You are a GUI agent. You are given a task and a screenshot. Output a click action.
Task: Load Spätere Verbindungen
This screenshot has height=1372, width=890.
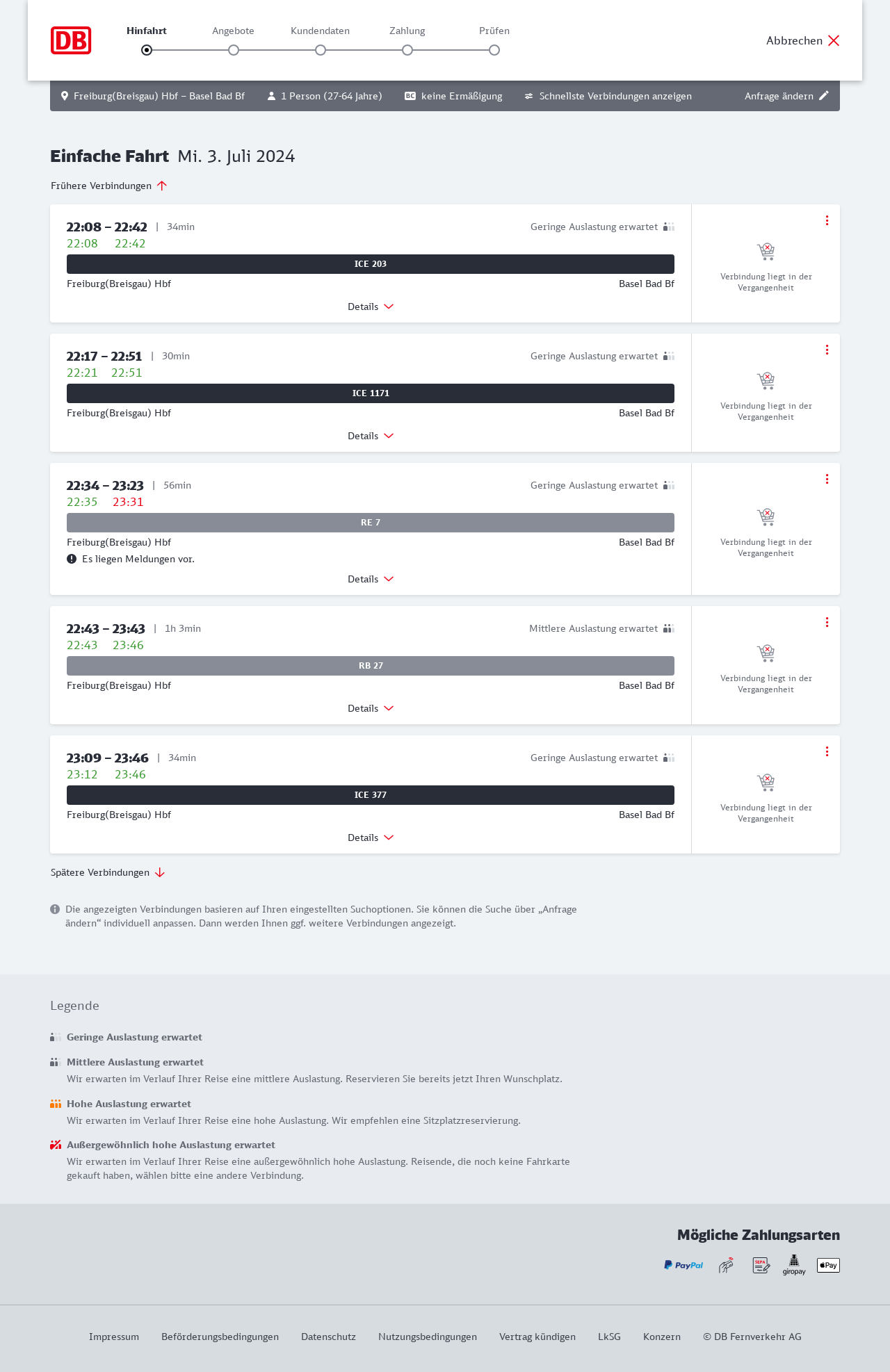[108, 872]
